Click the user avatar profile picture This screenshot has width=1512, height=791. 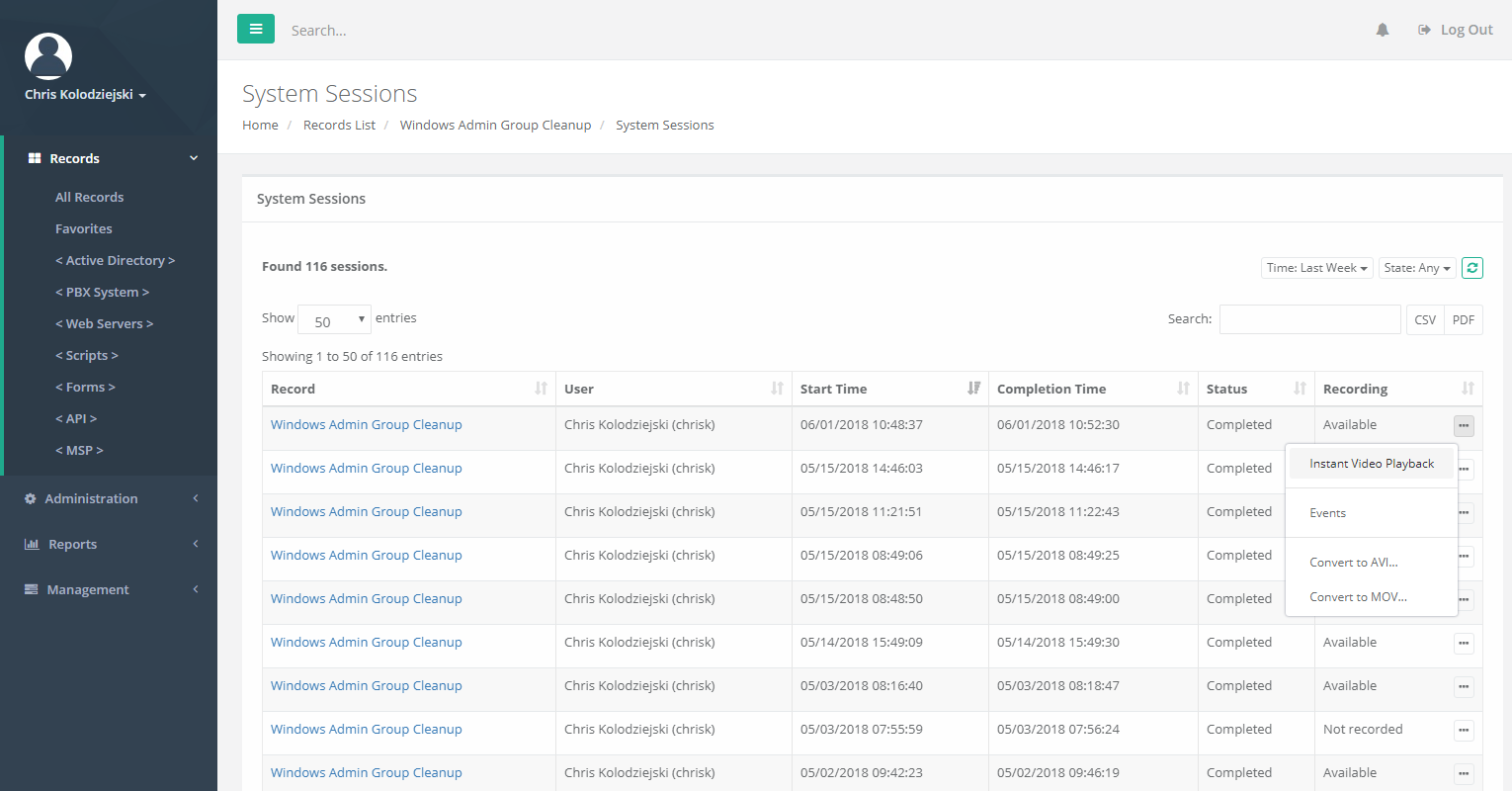click(48, 56)
